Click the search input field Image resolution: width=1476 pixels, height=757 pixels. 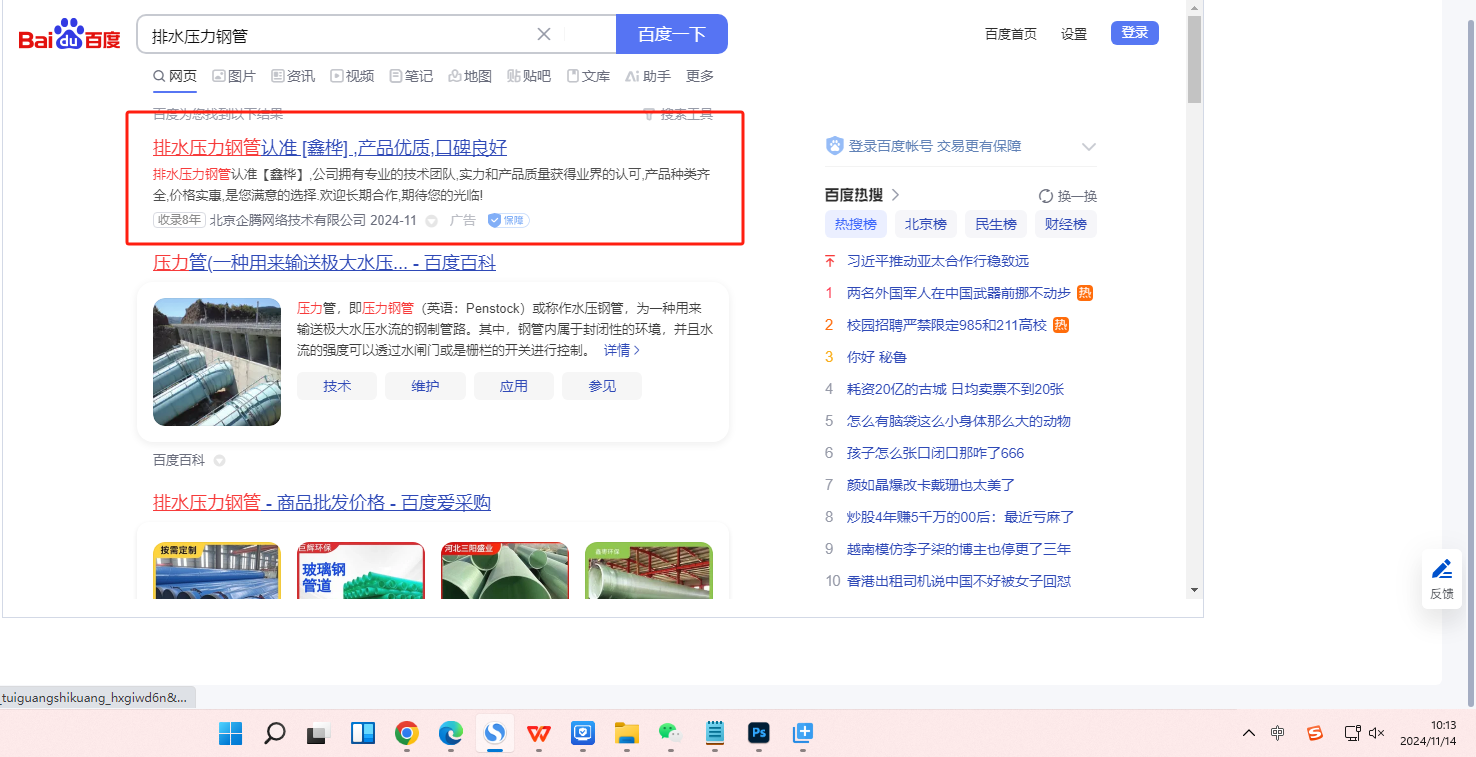click(340, 35)
